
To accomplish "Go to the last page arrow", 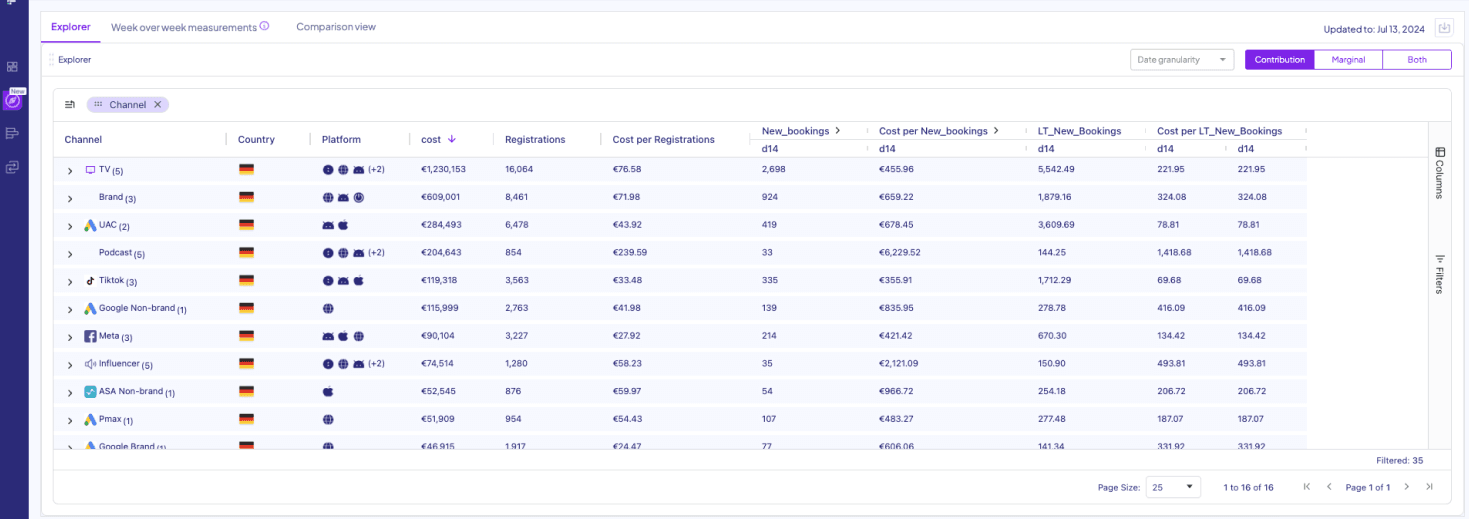I will tap(1429, 487).
